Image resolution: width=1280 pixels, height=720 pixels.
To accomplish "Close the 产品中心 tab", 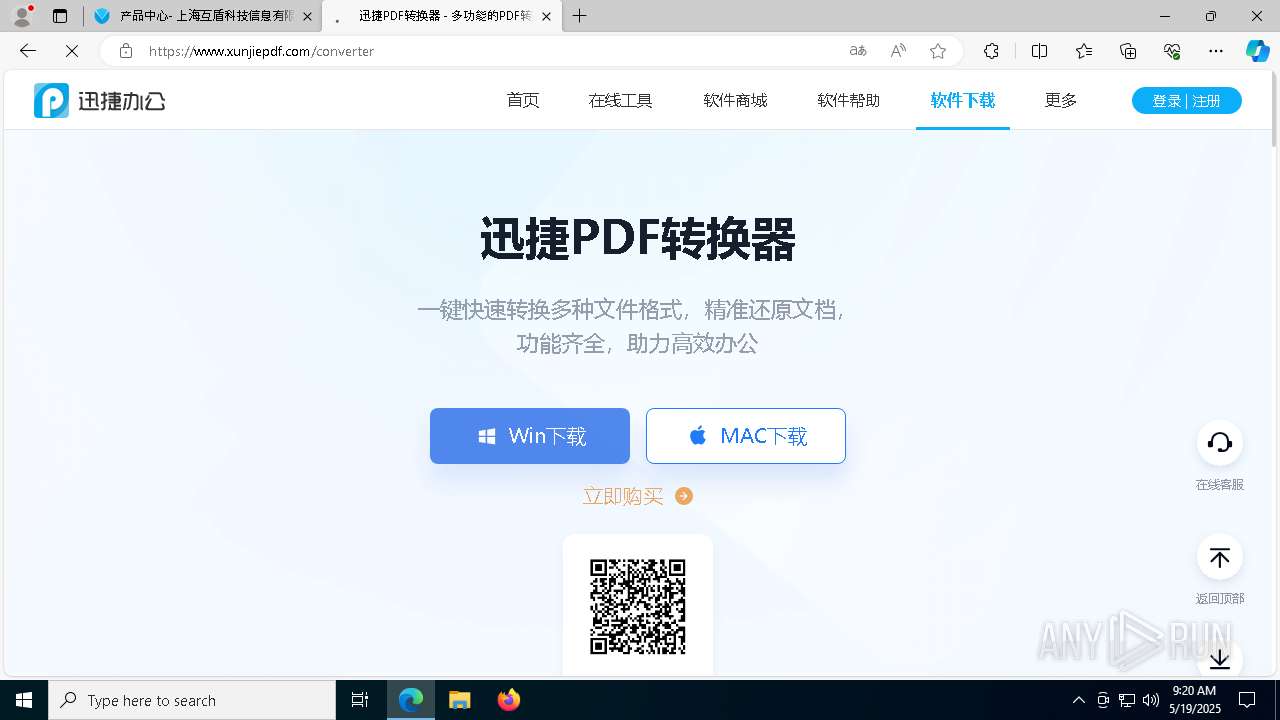I will (x=307, y=16).
